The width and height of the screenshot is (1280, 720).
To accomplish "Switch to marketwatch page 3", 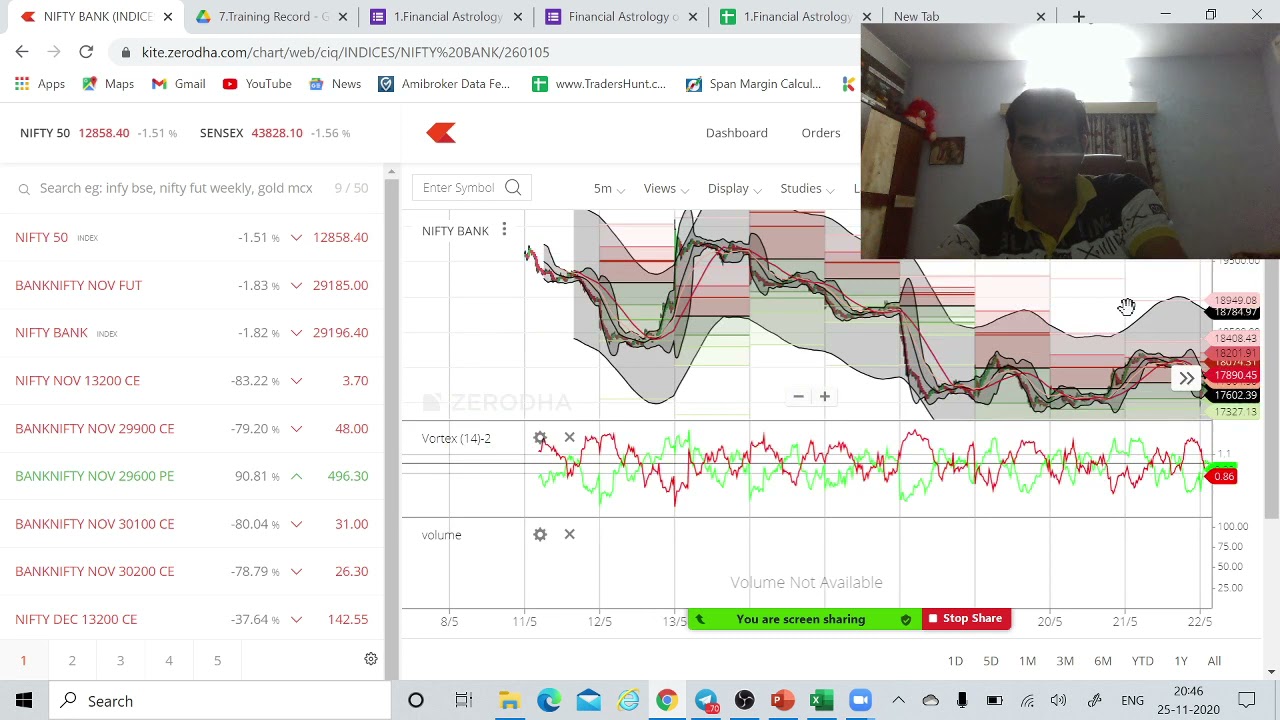I will point(120,660).
